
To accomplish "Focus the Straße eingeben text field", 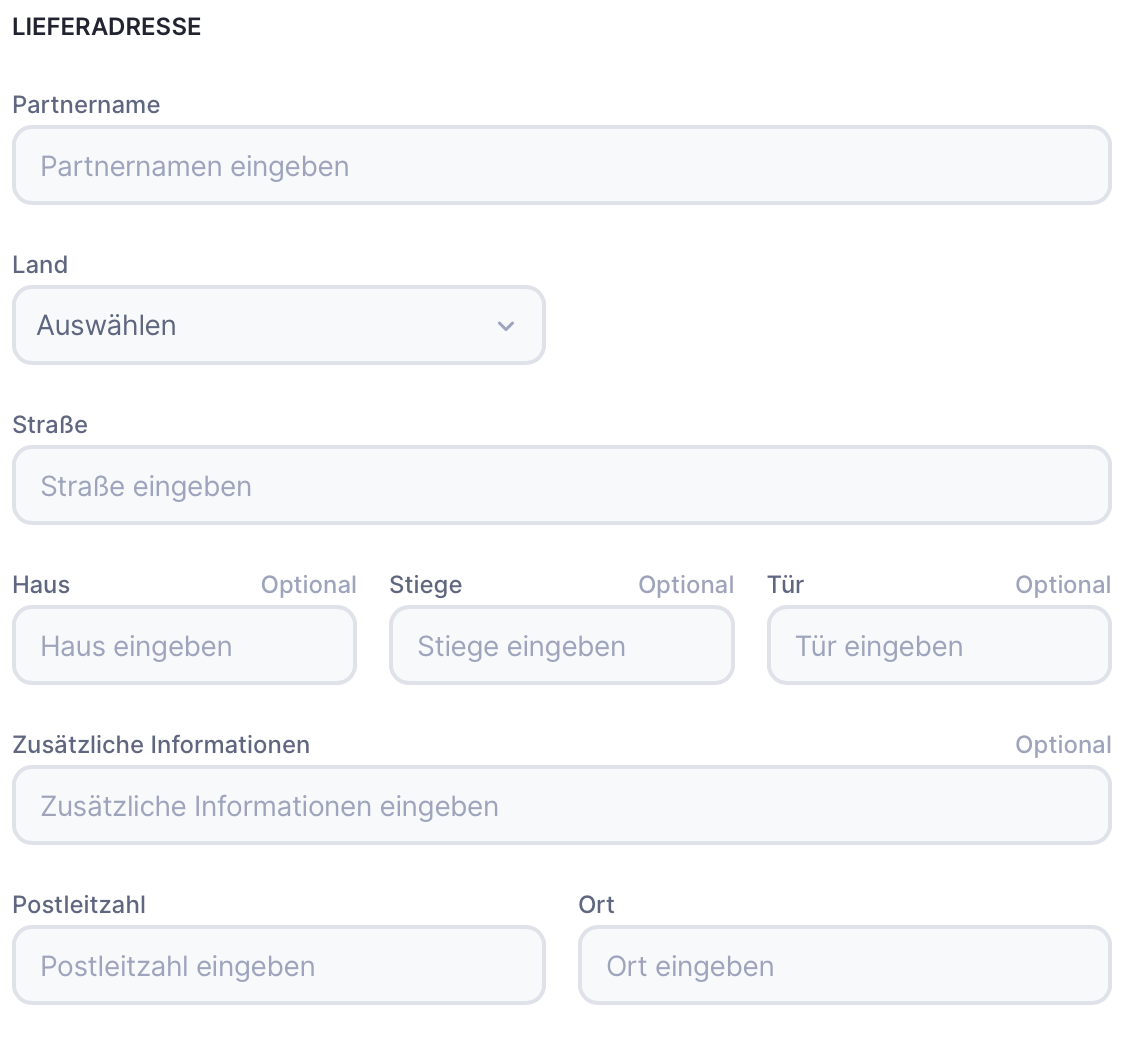I will 561,486.
